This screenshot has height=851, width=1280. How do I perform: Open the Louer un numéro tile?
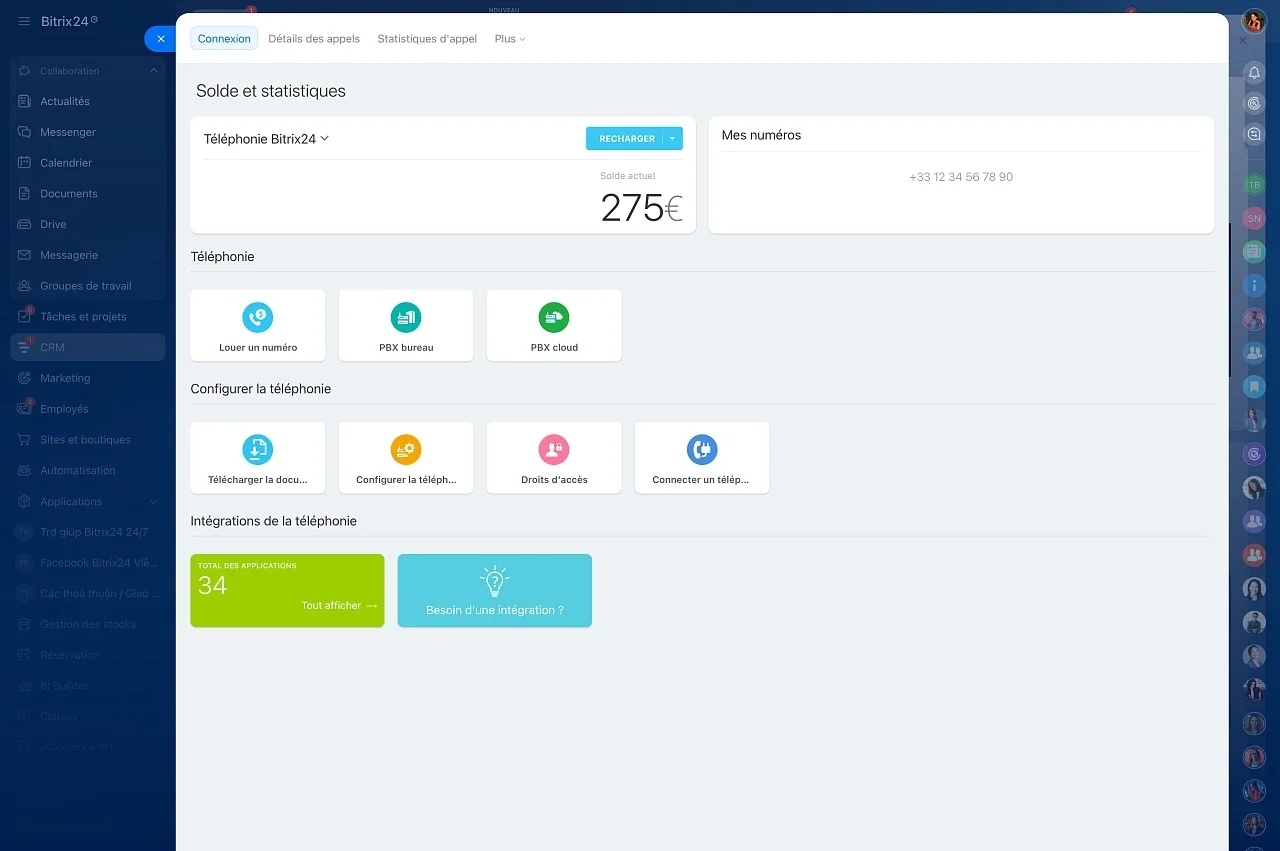pyautogui.click(x=258, y=325)
